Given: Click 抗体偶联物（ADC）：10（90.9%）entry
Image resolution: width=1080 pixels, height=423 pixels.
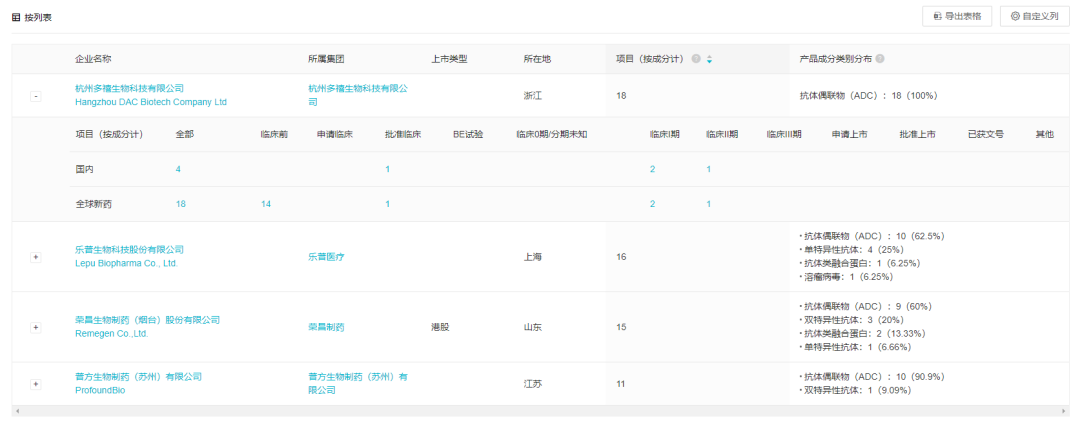Looking at the screenshot, I should [870, 377].
